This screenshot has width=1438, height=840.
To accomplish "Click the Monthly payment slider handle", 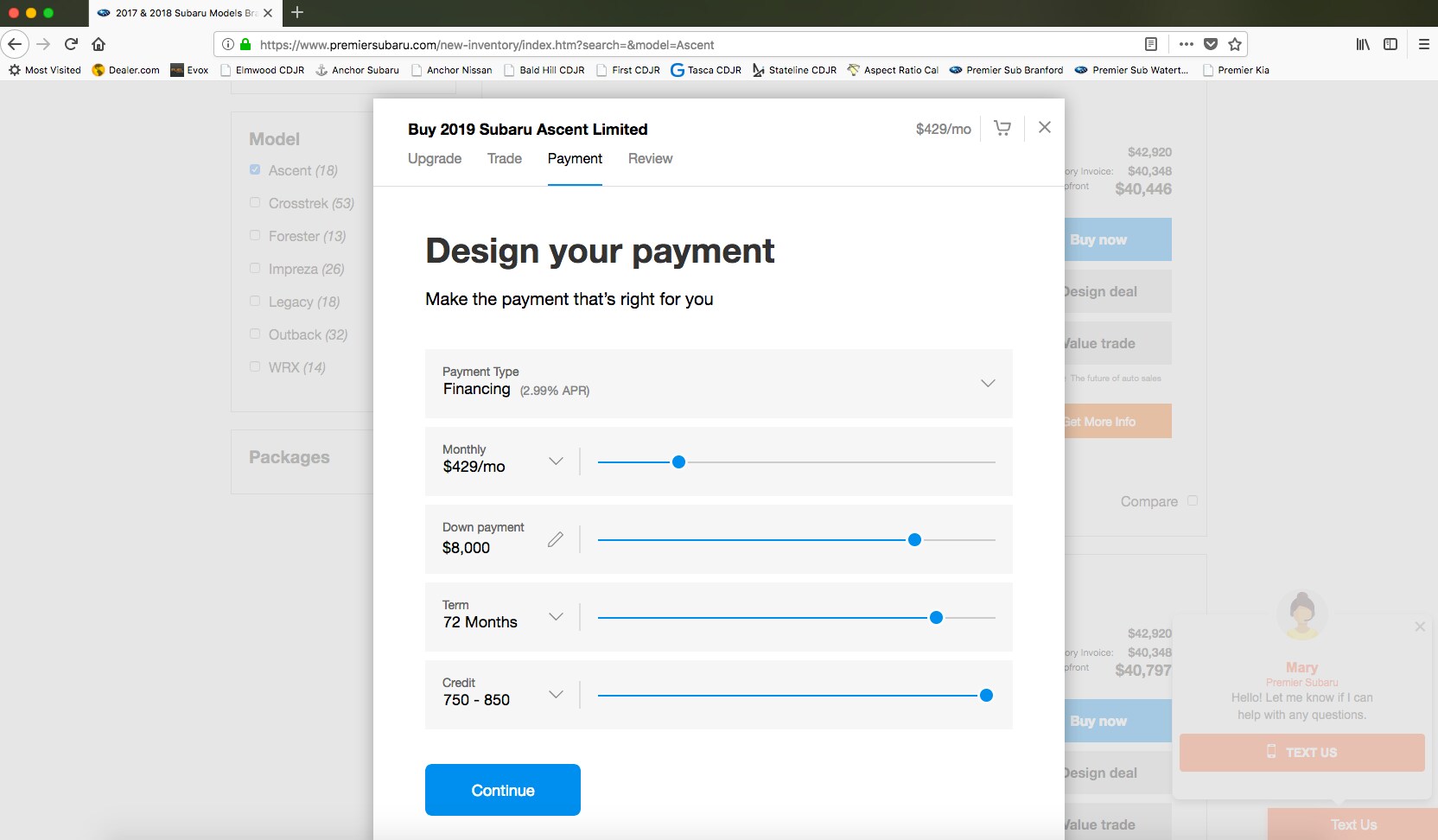I will coord(679,462).
